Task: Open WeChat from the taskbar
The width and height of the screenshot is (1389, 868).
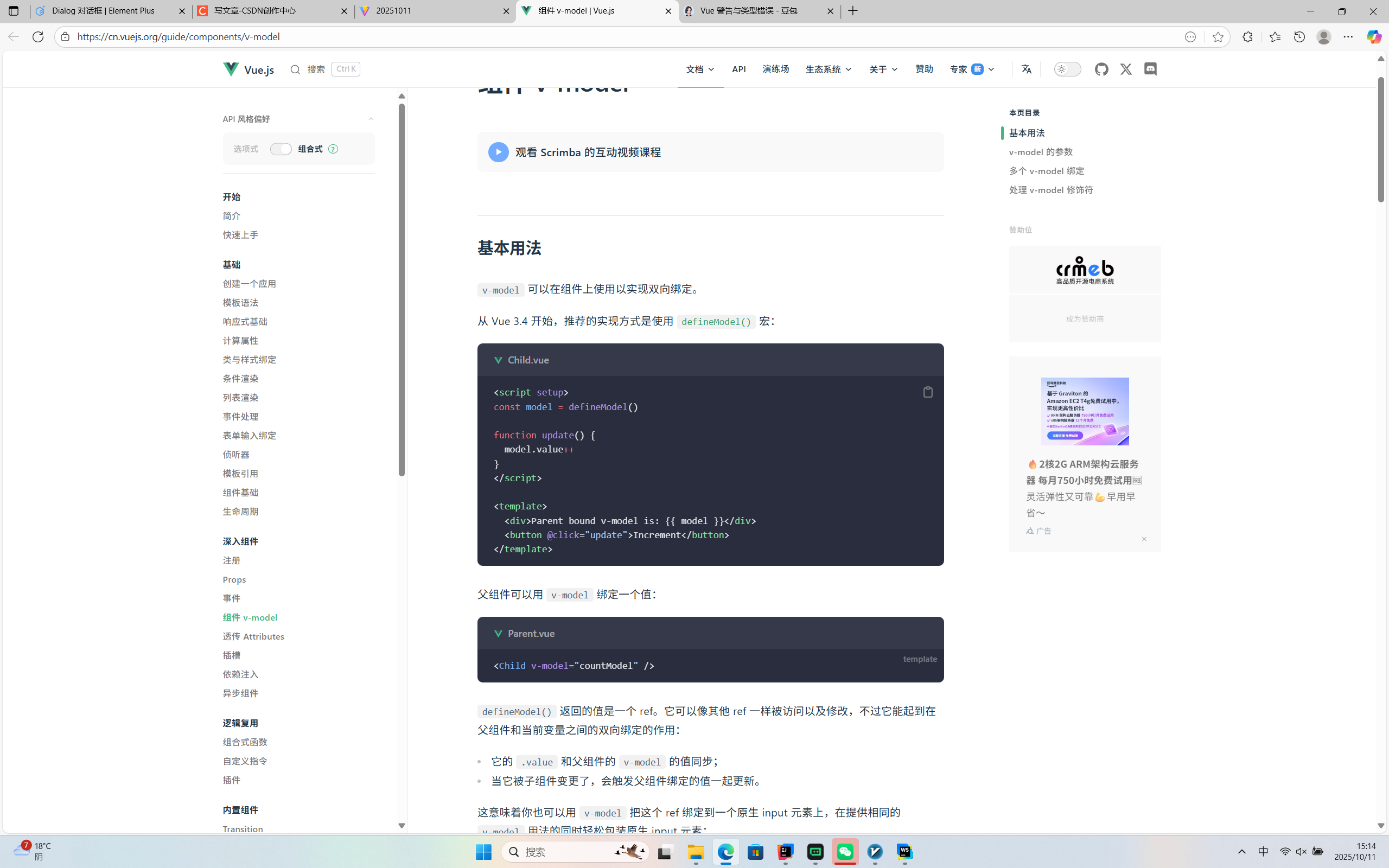Action: coord(845,852)
